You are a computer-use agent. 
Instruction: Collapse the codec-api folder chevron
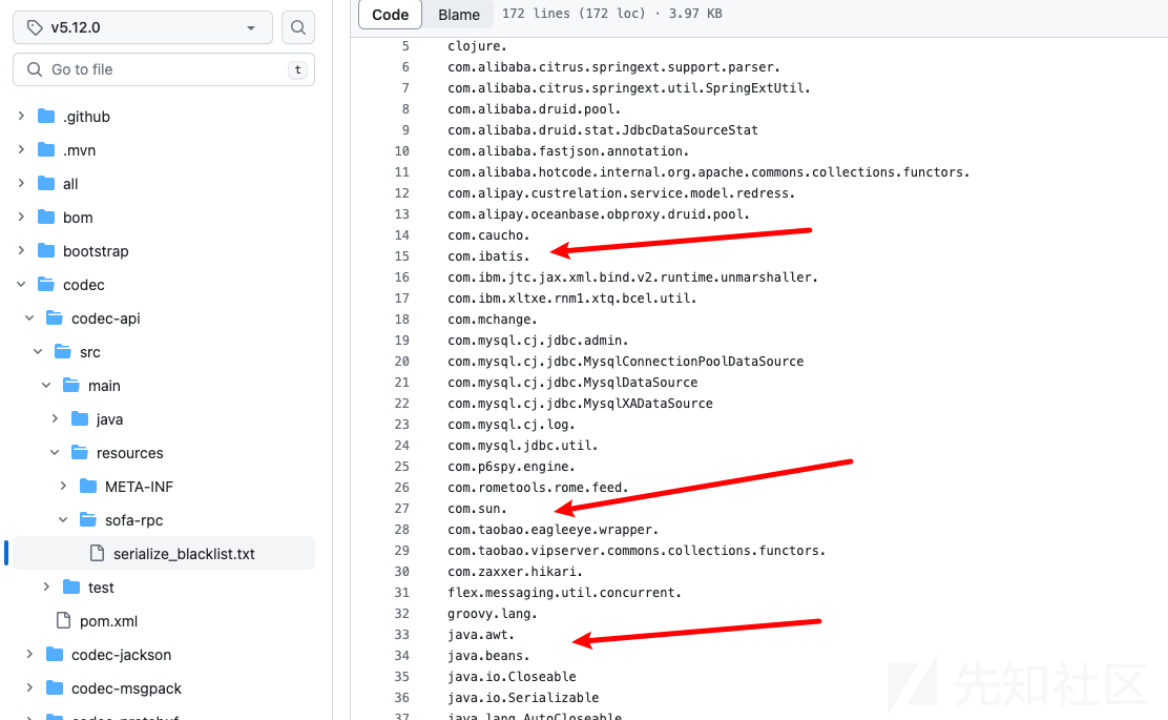(29, 318)
